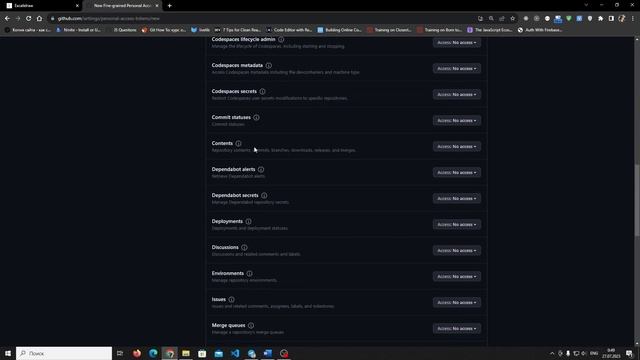Show info for Environments permission
This screenshot has width=640, height=360.
[x=249, y=273]
